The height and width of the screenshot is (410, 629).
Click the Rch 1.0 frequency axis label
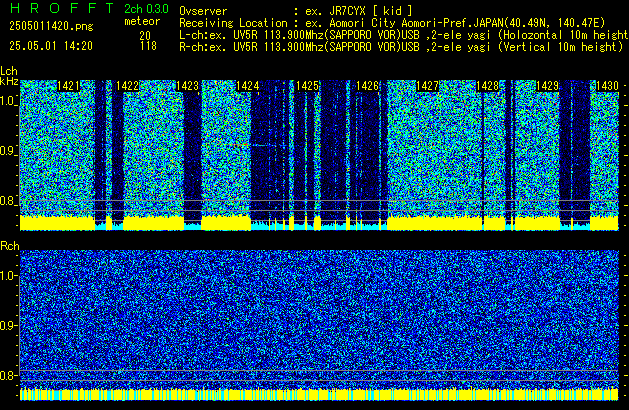coord(8,276)
